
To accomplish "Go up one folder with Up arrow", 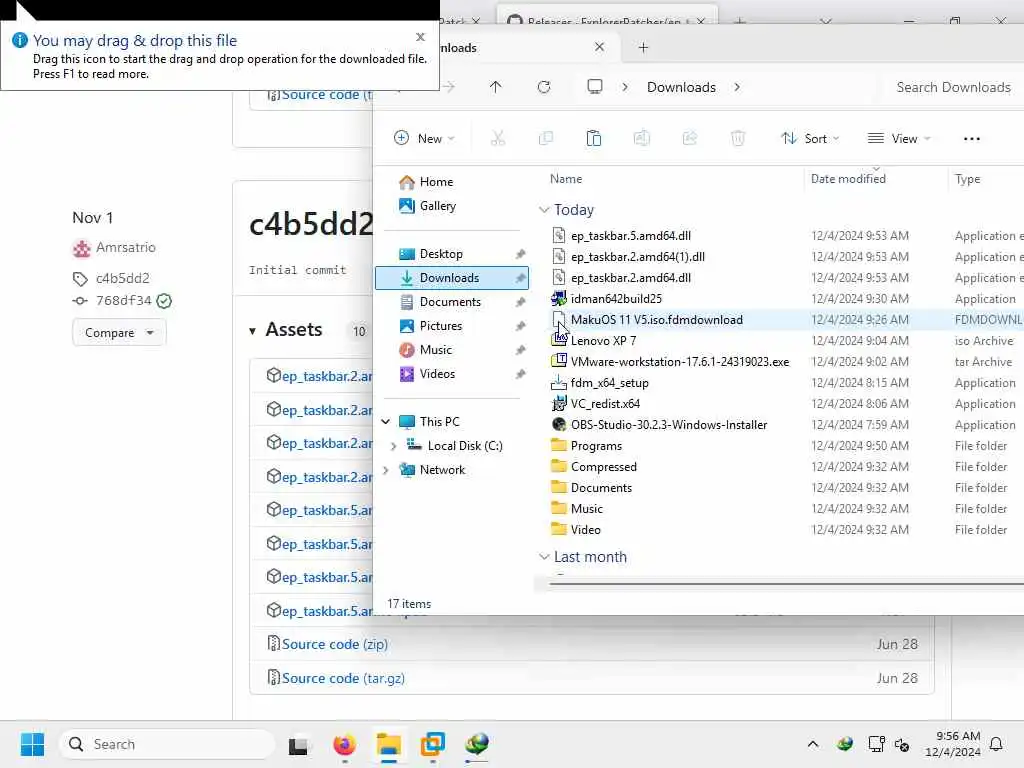I will (x=496, y=87).
